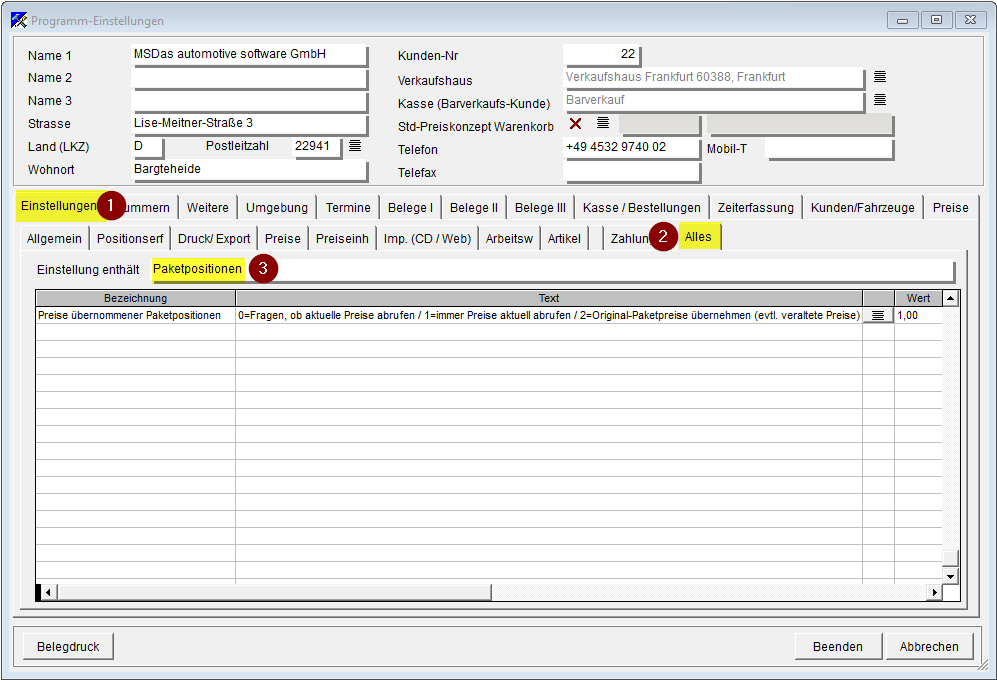Focus the empty Telefax field
The height and width of the screenshot is (680, 997).
[632, 171]
